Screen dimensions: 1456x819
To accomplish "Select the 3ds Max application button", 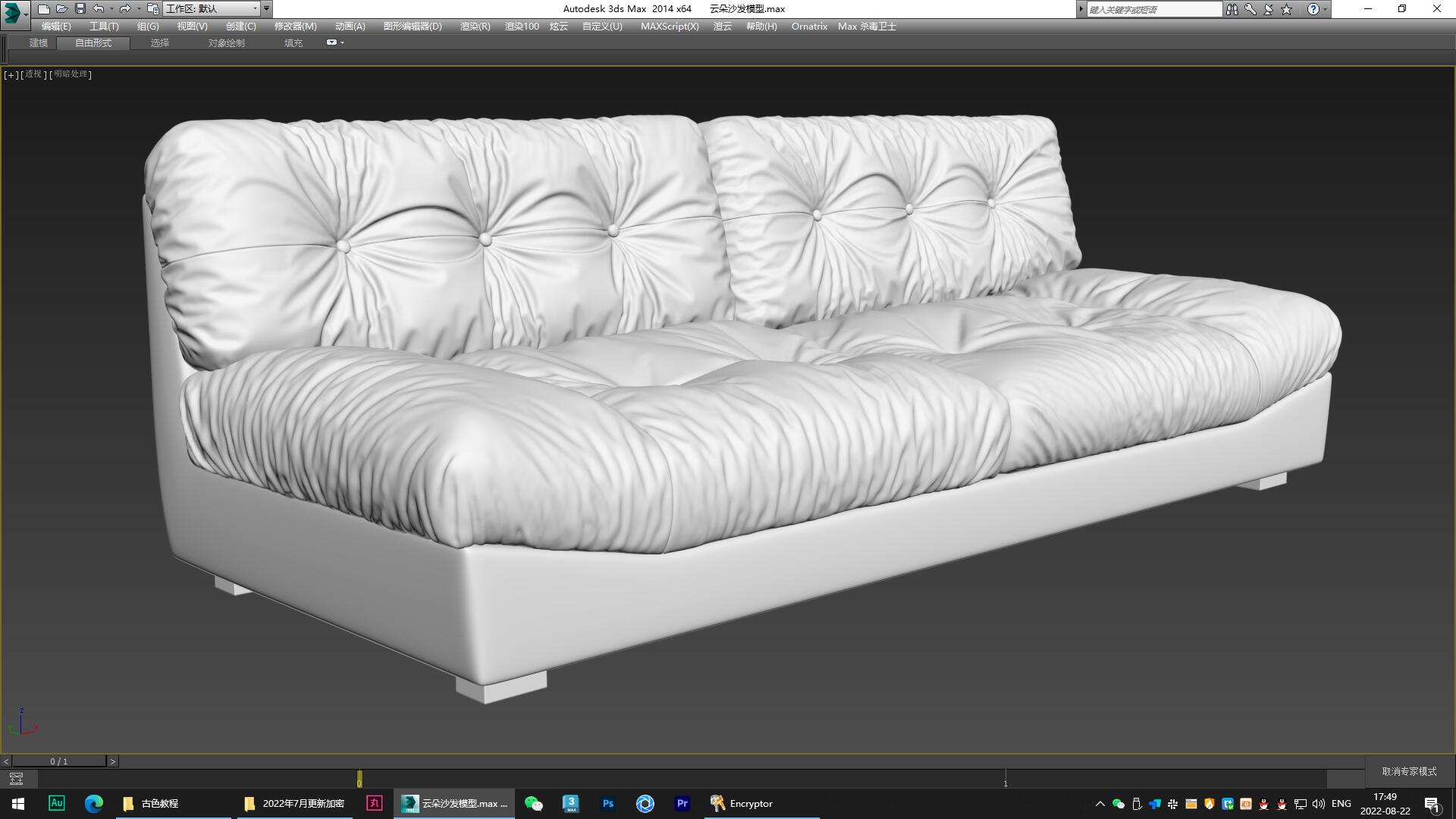I will click(x=12, y=9).
